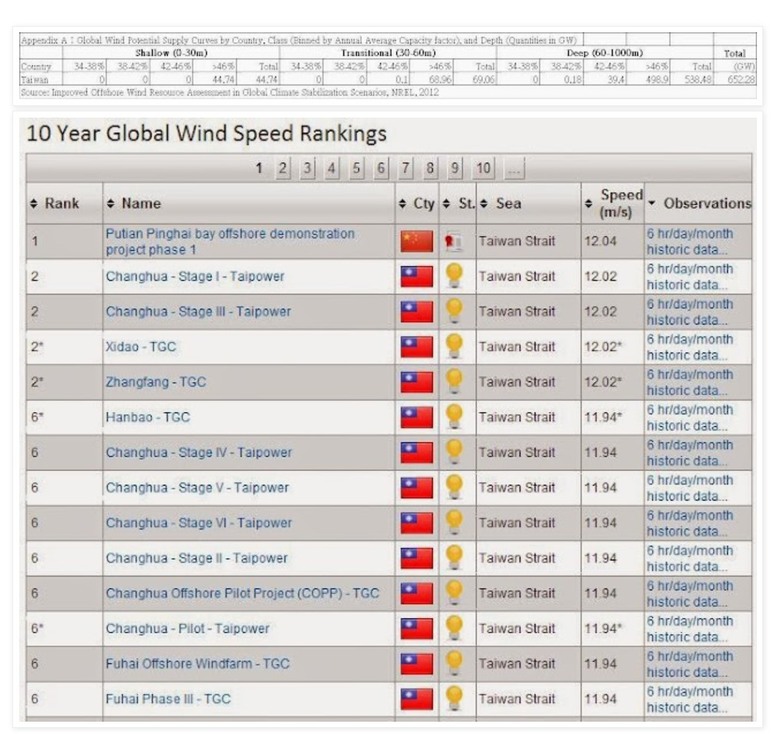Click the status icon in Putian Pinghai row

[454, 242]
